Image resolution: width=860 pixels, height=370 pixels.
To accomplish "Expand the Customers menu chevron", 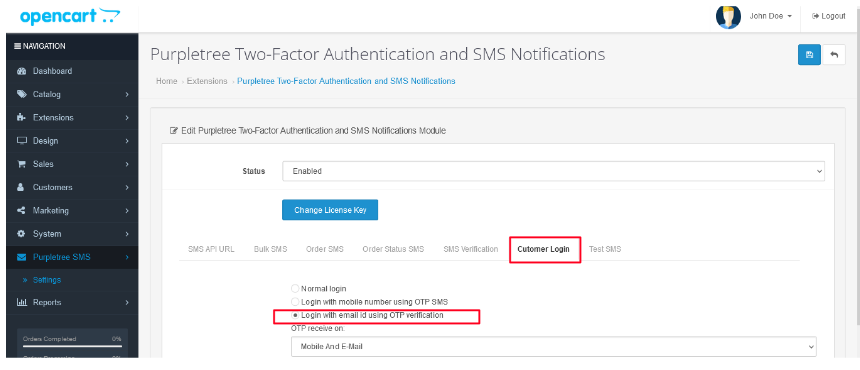I will point(127,187).
